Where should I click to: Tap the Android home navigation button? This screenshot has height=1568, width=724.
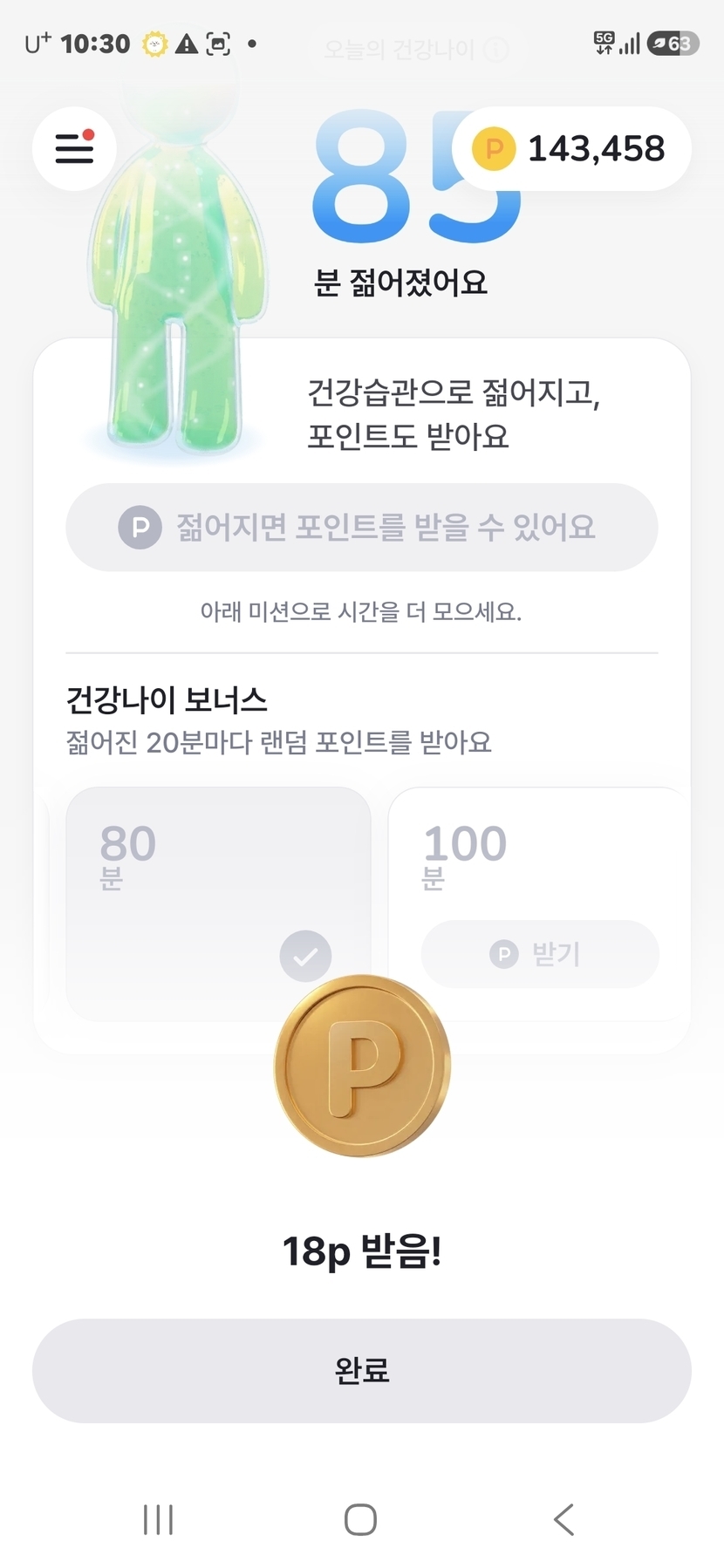360,1519
